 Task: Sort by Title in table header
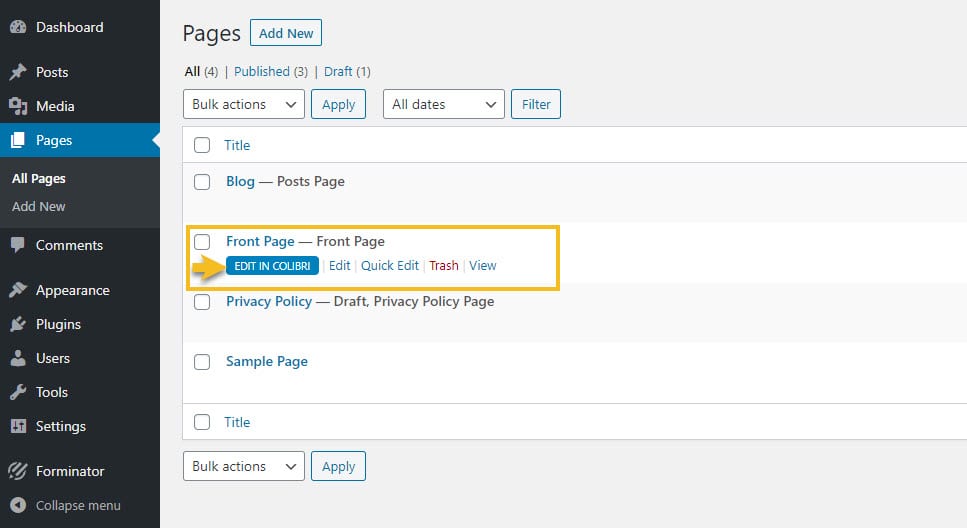(x=237, y=145)
